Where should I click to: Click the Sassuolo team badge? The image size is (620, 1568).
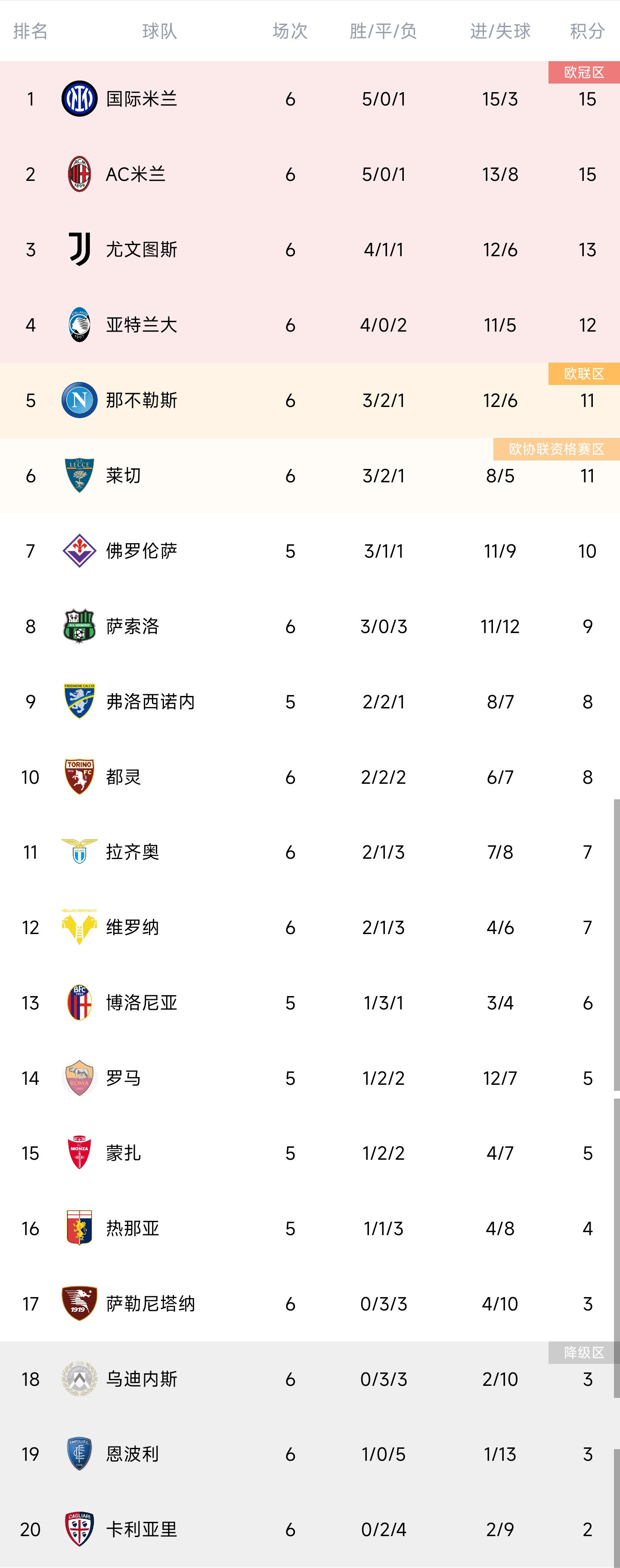click(79, 626)
